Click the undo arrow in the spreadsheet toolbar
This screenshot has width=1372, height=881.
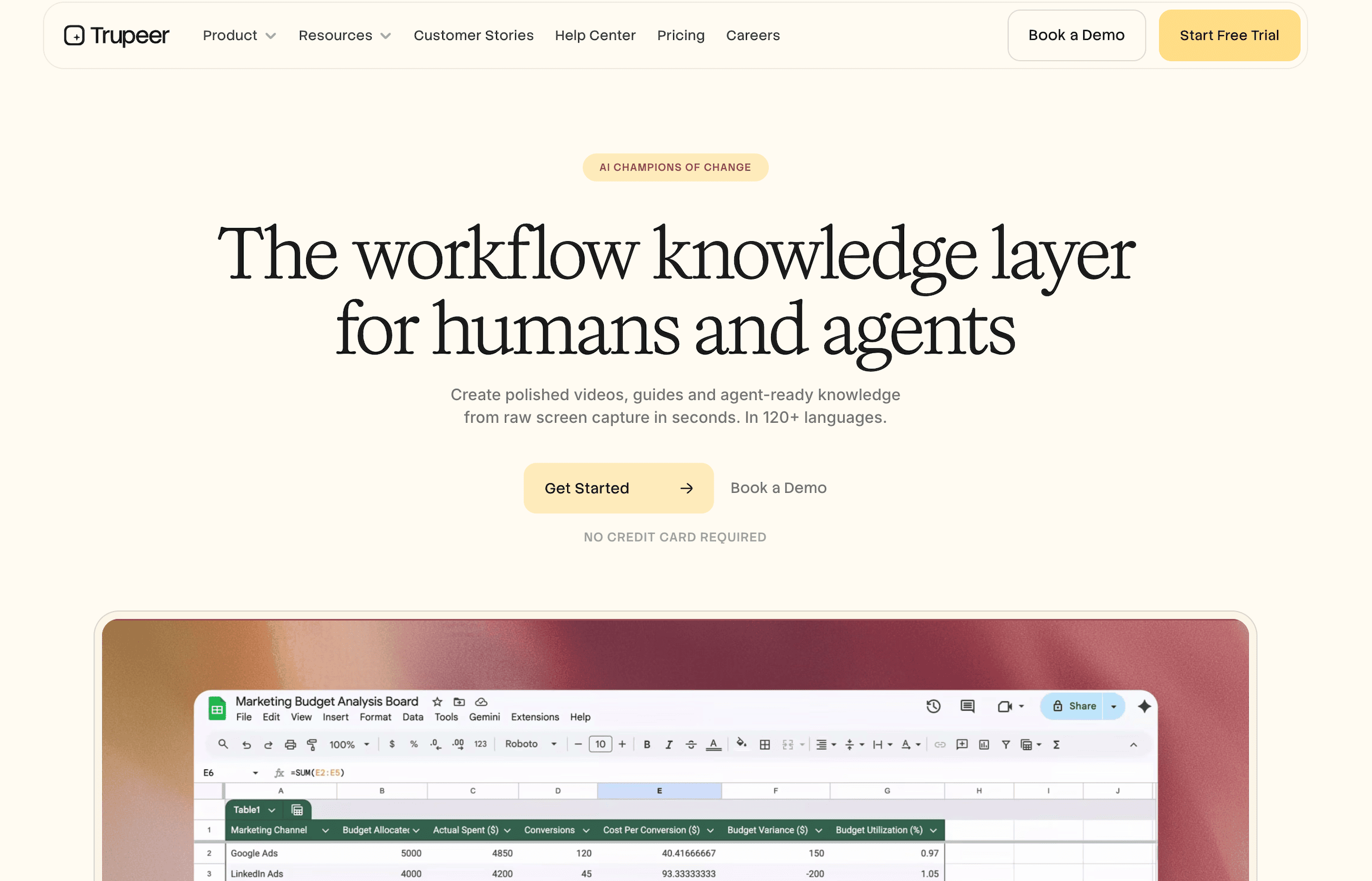coord(247,745)
